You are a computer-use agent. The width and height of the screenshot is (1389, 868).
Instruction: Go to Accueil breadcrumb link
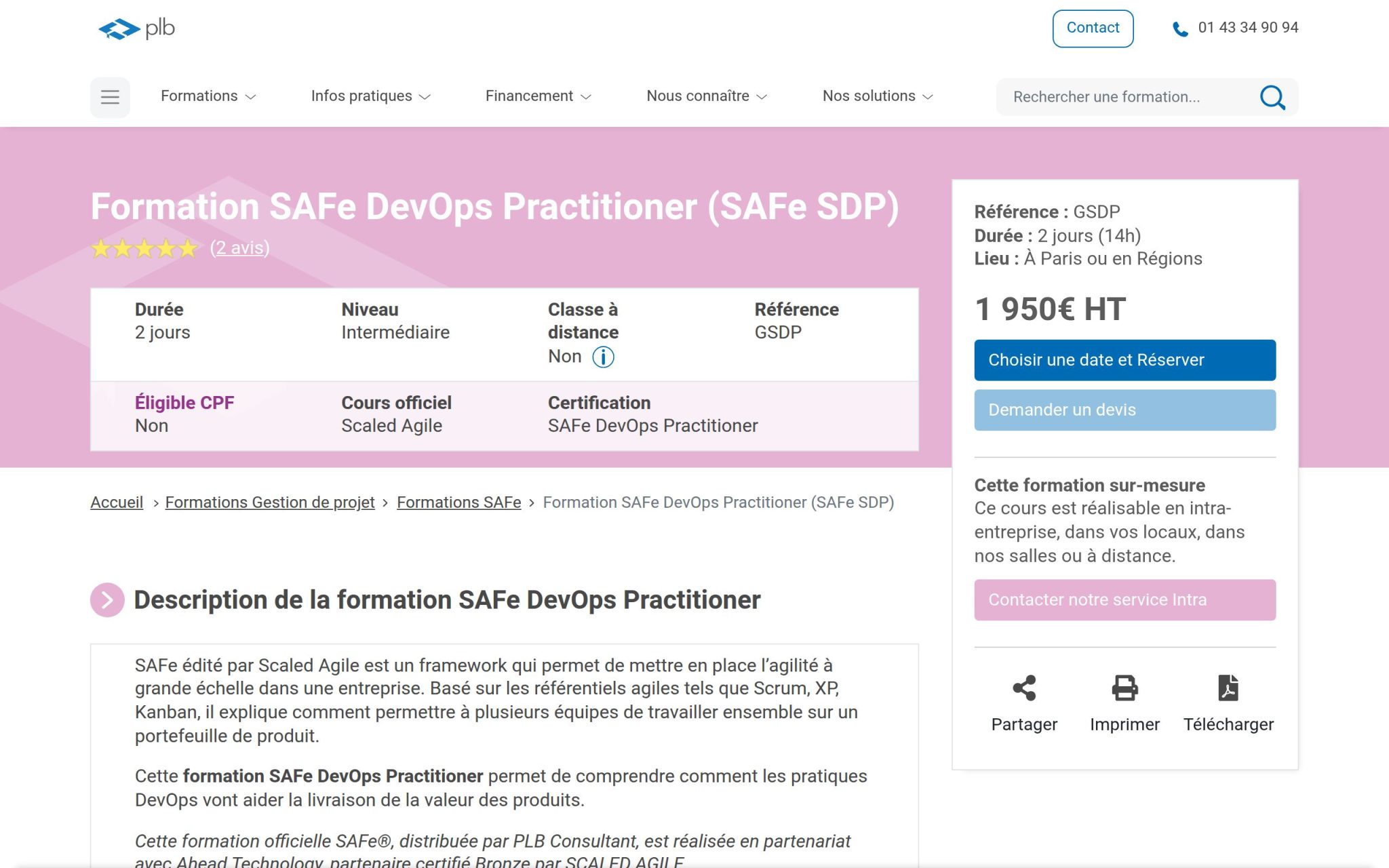(117, 502)
